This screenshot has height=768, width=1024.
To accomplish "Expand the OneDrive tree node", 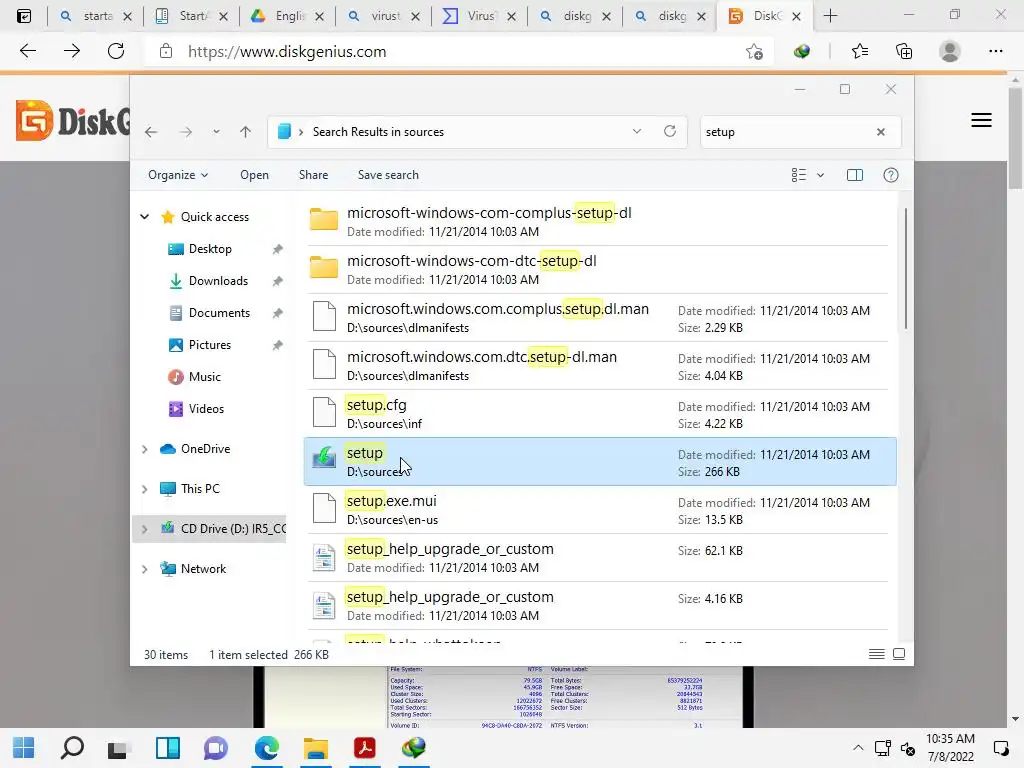I will [x=144, y=449].
